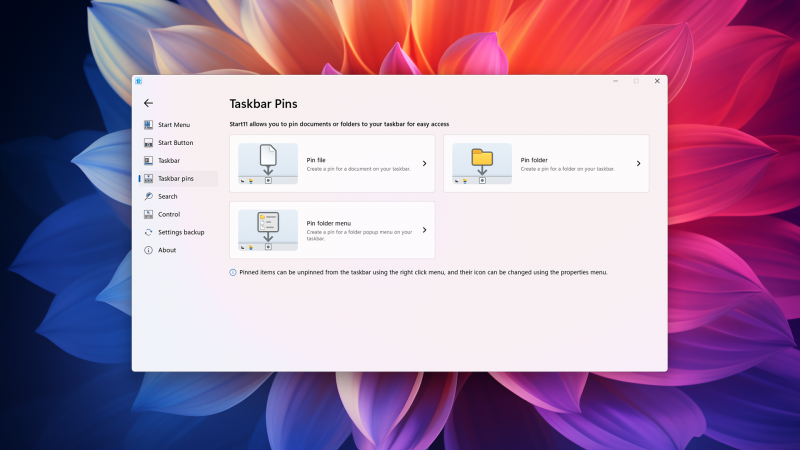Click the Start Button sidebar icon
This screenshot has height=450, width=800.
[x=148, y=143]
